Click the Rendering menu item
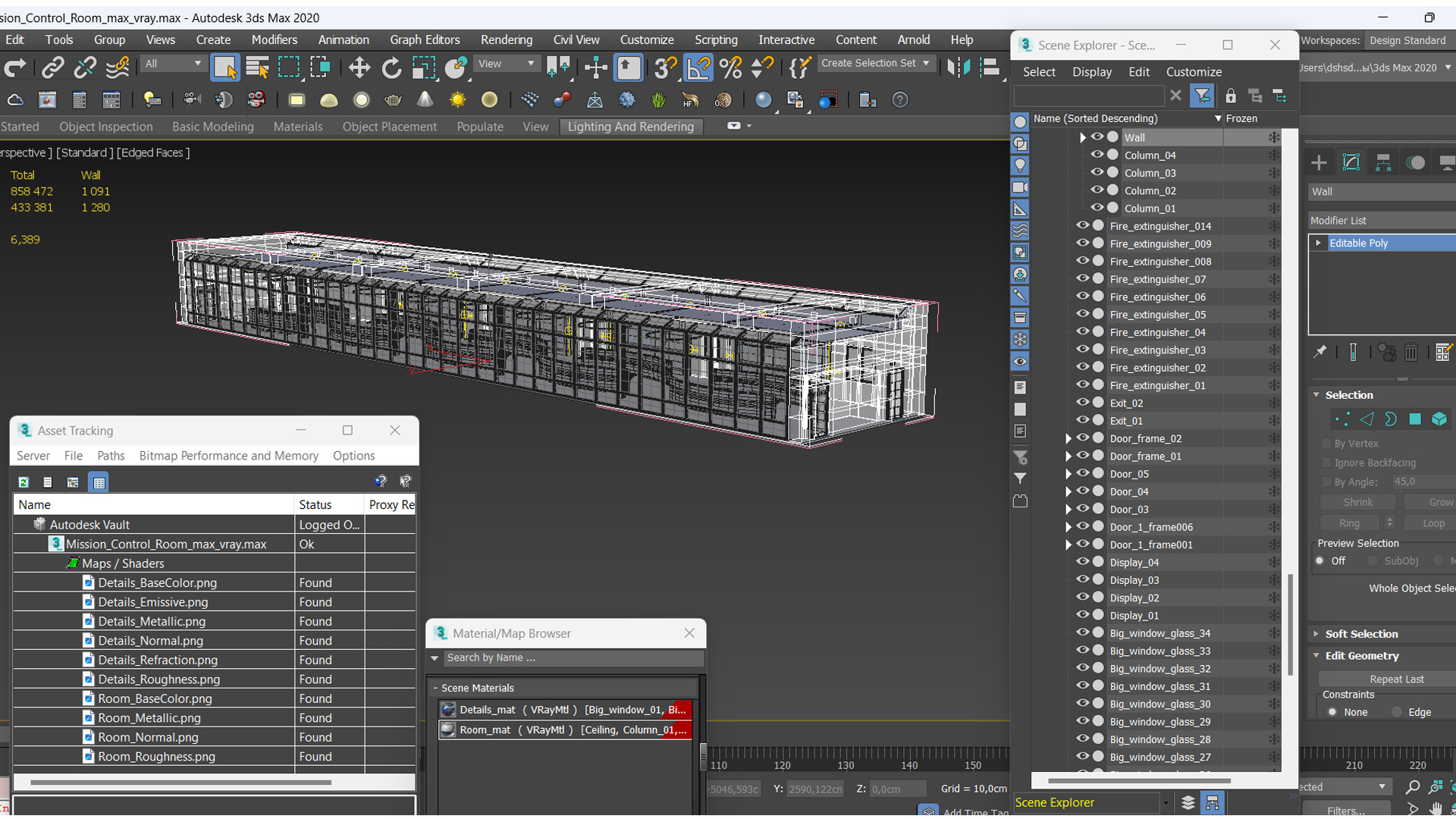 (505, 40)
